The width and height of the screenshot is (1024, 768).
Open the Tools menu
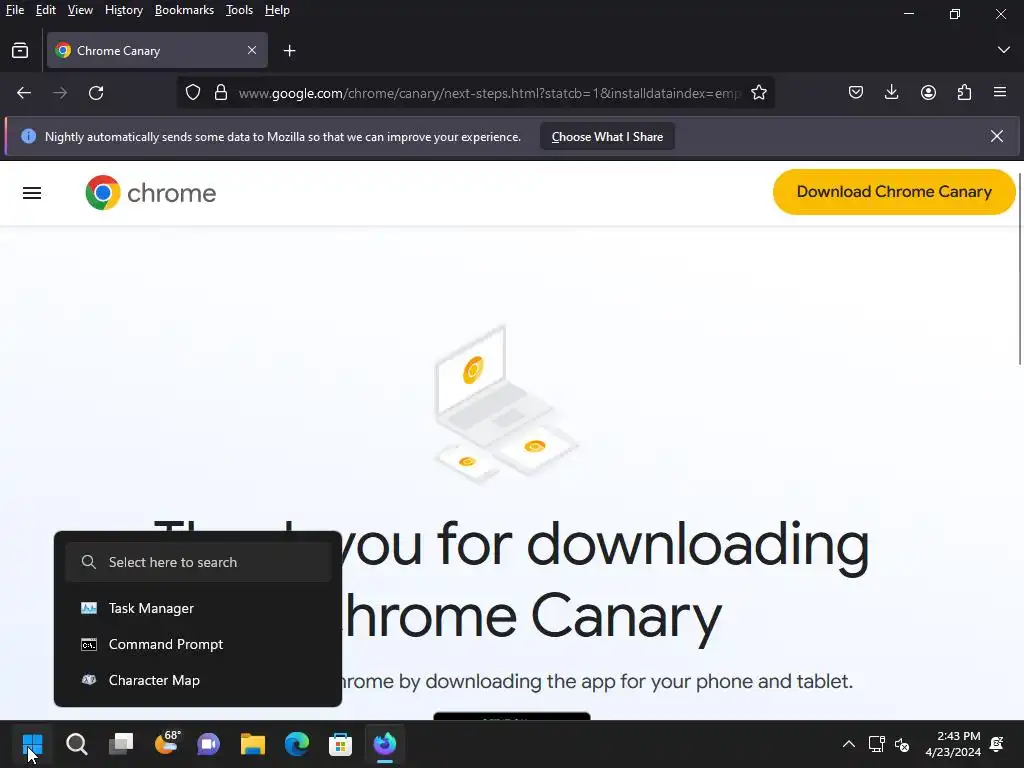tap(239, 10)
